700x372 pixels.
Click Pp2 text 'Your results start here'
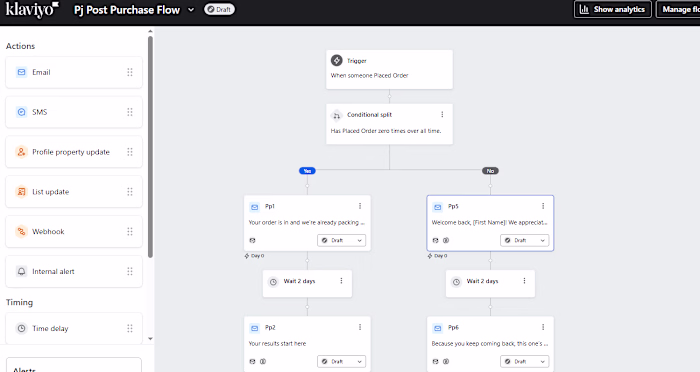(x=277, y=343)
